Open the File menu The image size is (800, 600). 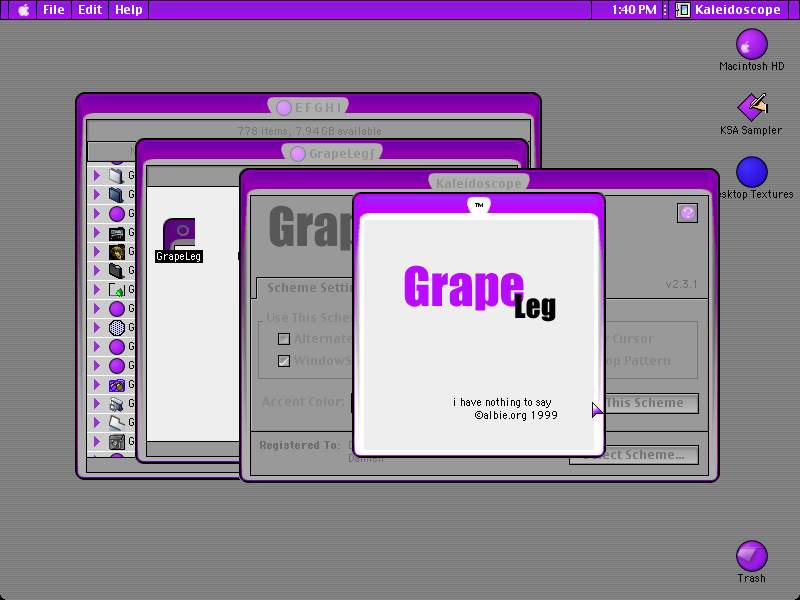pos(54,10)
